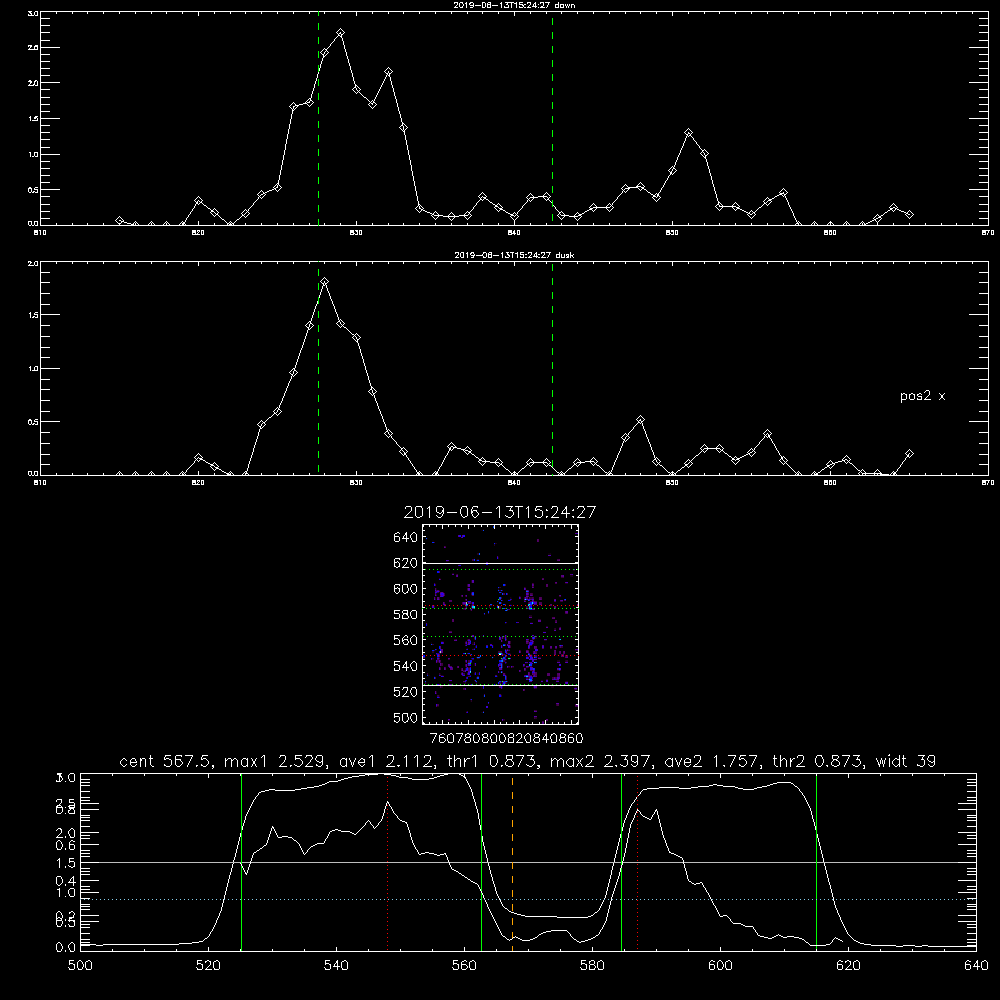Click the dawn plot title text
Viewport: 1000px width, 1000px height.
[514, 5]
